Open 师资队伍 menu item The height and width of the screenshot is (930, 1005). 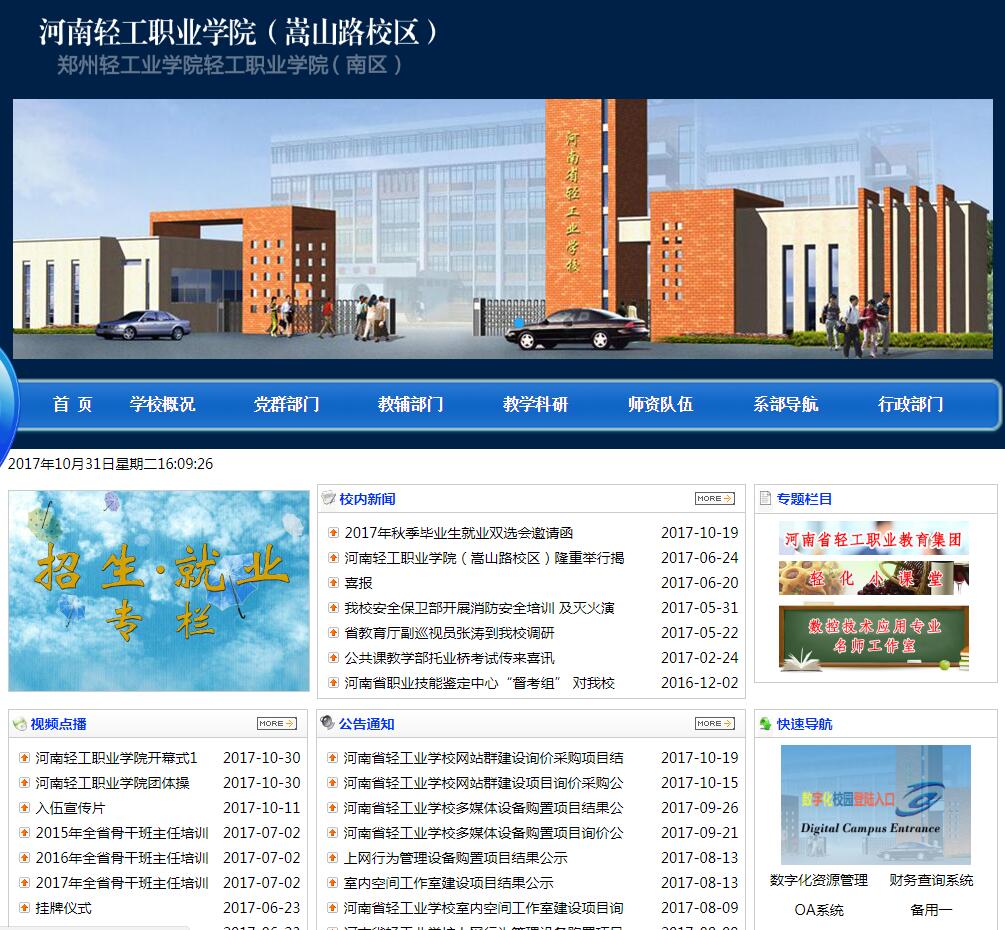tap(660, 404)
